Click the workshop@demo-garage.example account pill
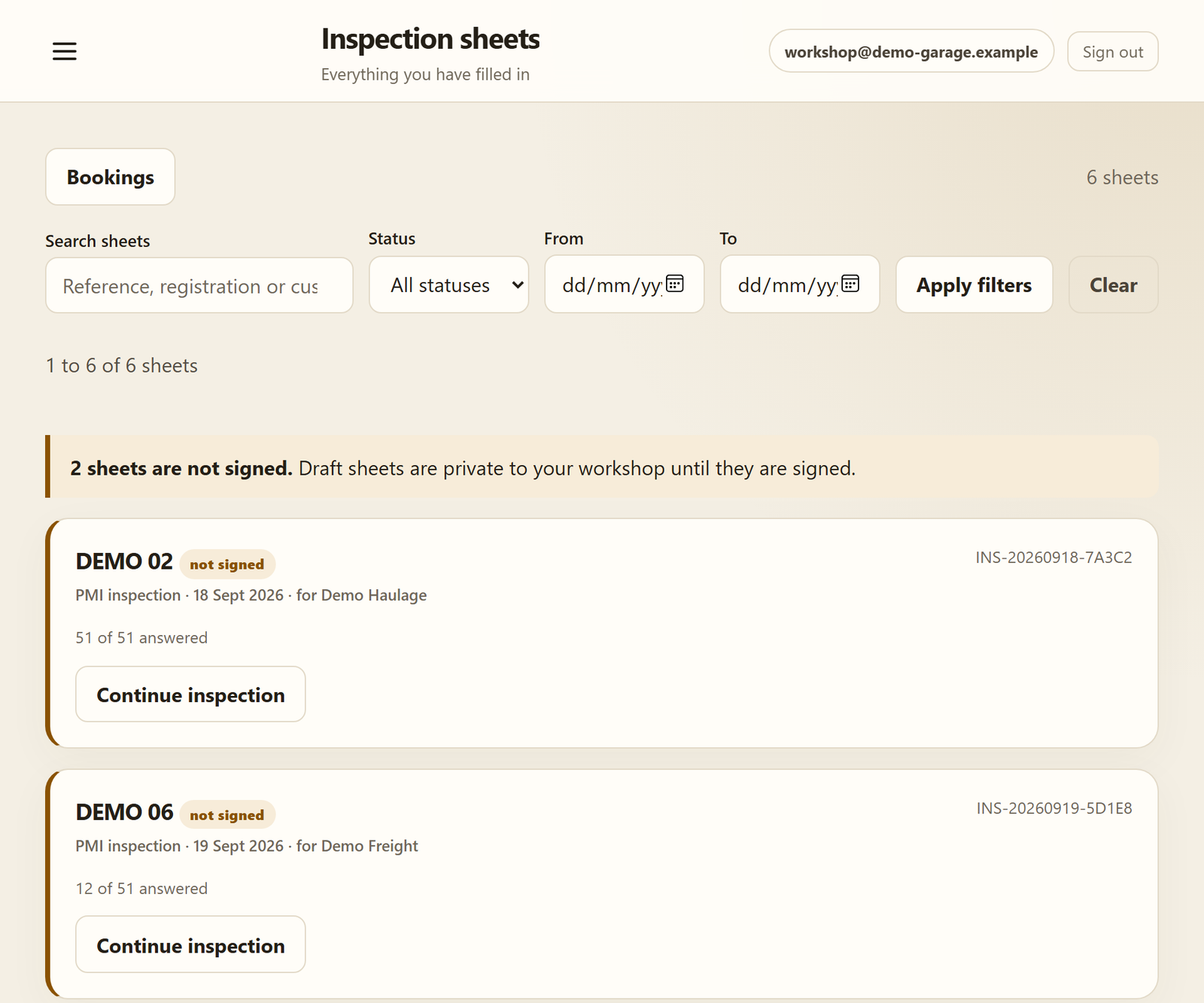 pyautogui.click(x=911, y=51)
